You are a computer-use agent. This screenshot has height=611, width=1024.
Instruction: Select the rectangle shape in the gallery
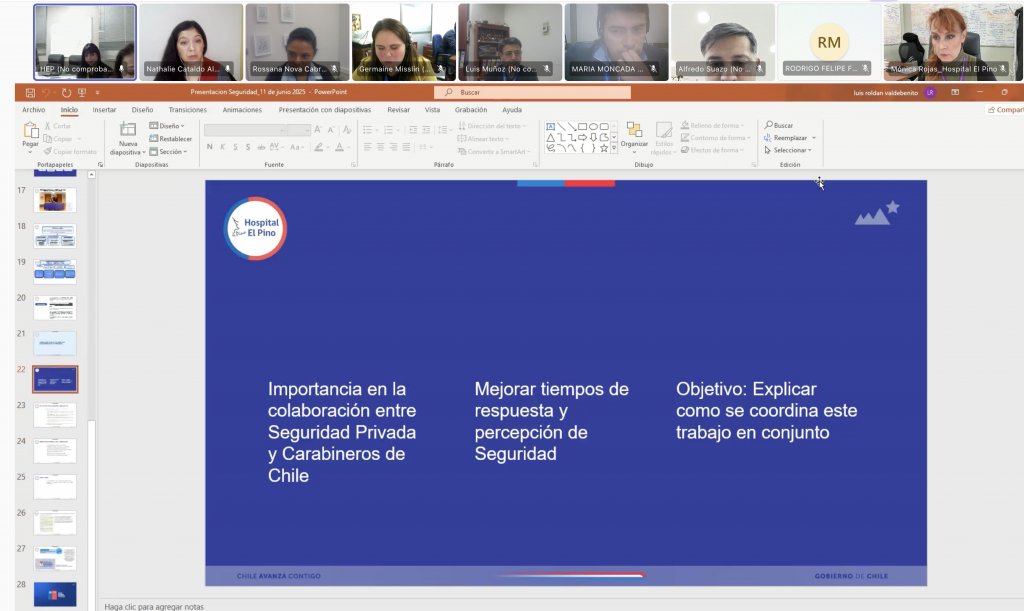coord(583,127)
